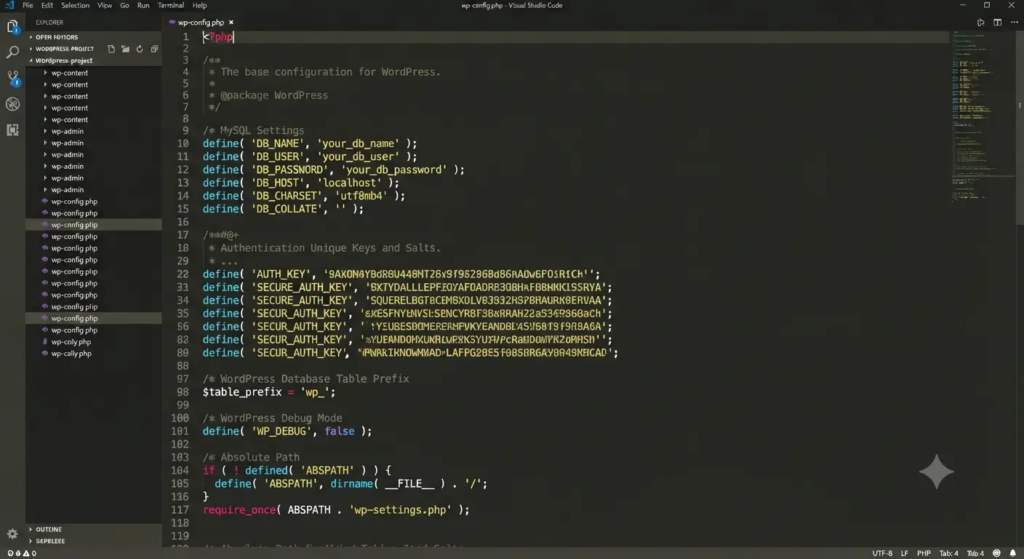1024x559 pixels.
Task: Split the editor to the right
Action: 997,22
